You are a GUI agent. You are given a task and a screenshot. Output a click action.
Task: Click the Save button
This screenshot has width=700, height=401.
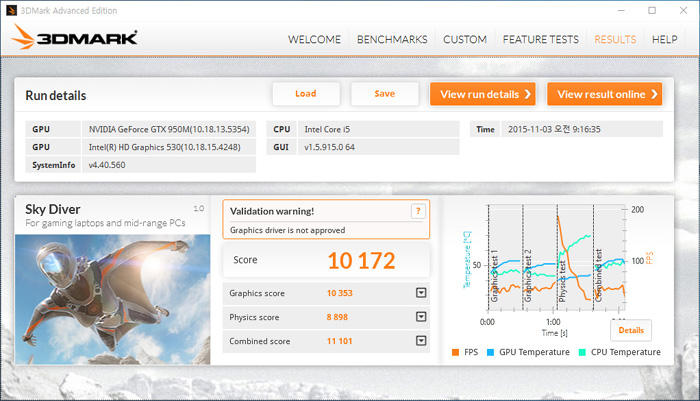384,94
